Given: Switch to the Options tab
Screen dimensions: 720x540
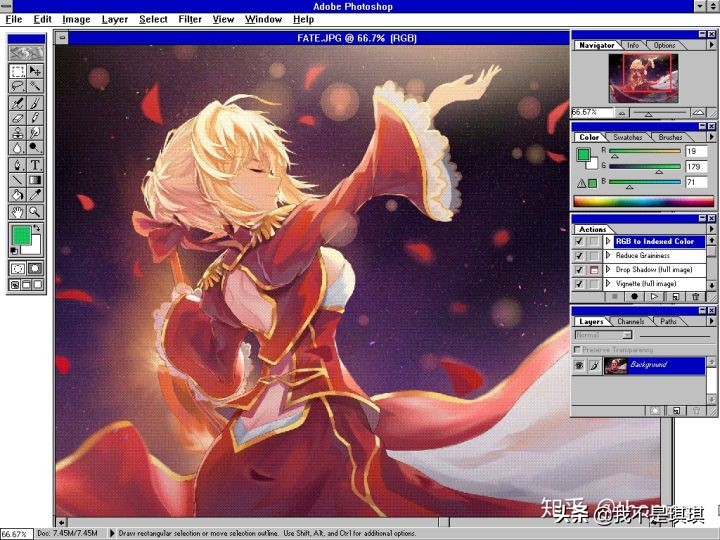Looking at the screenshot, I should tap(664, 45).
